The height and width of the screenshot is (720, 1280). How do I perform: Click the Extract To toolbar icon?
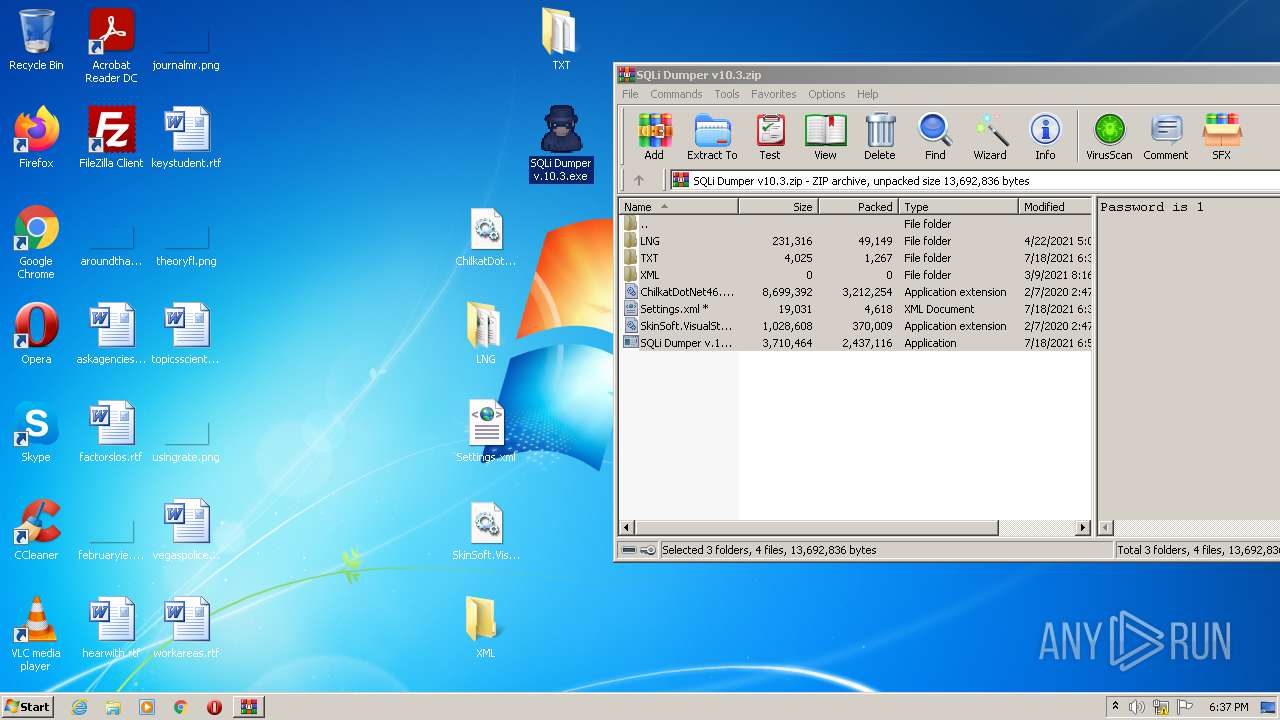[x=712, y=137]
